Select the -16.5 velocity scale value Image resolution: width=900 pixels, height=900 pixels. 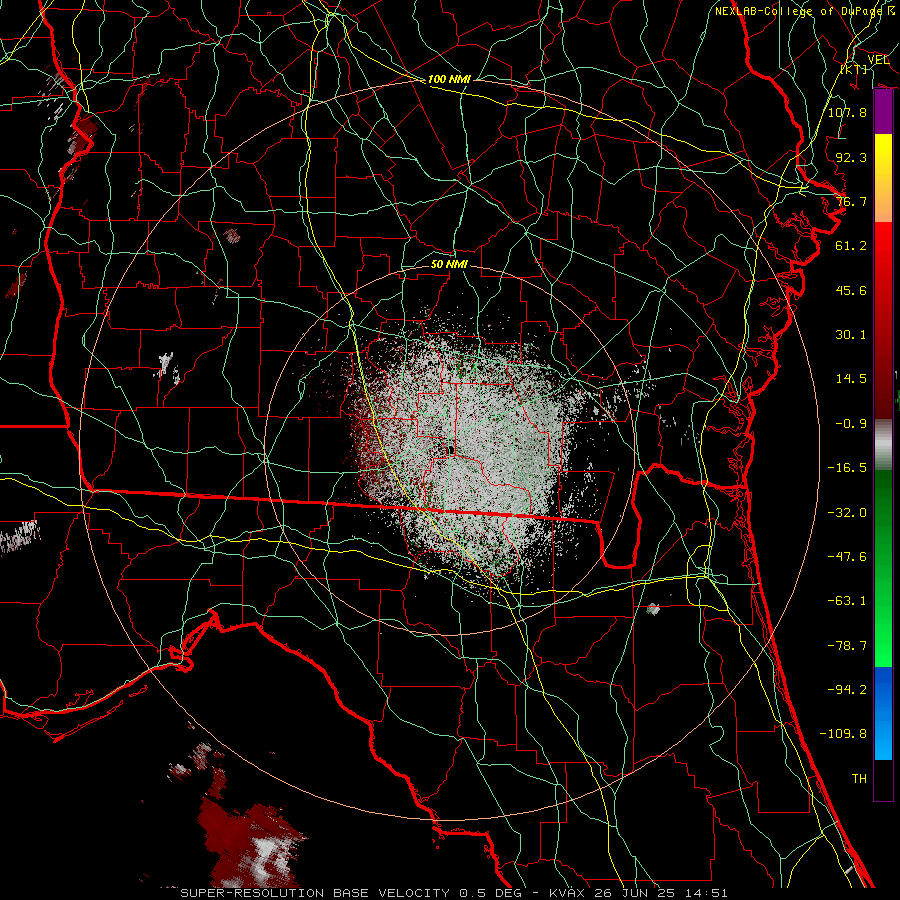(x=847, y=468)
